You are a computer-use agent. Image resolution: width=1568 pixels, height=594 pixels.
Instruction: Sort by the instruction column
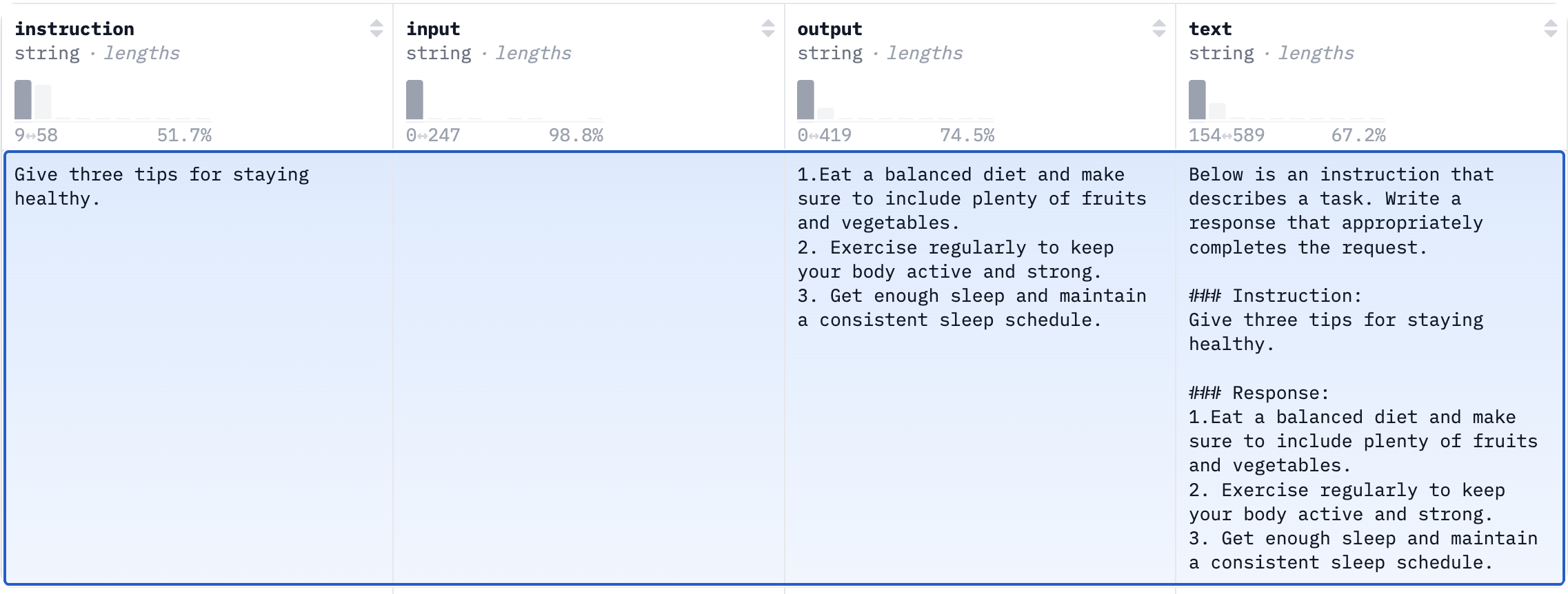point(376,29)
